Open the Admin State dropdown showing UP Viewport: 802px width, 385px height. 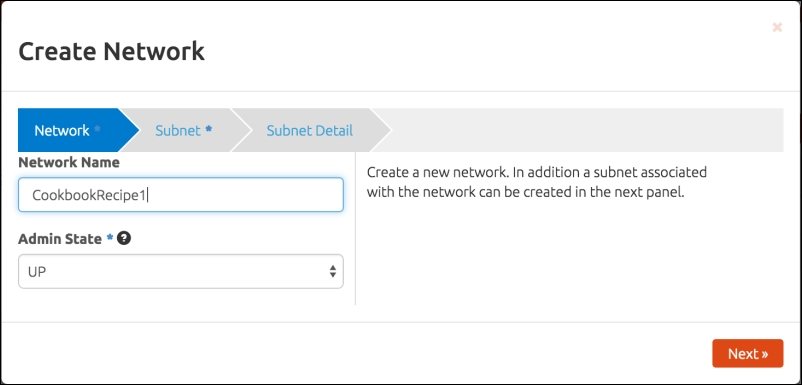click(x=181, y=271)
